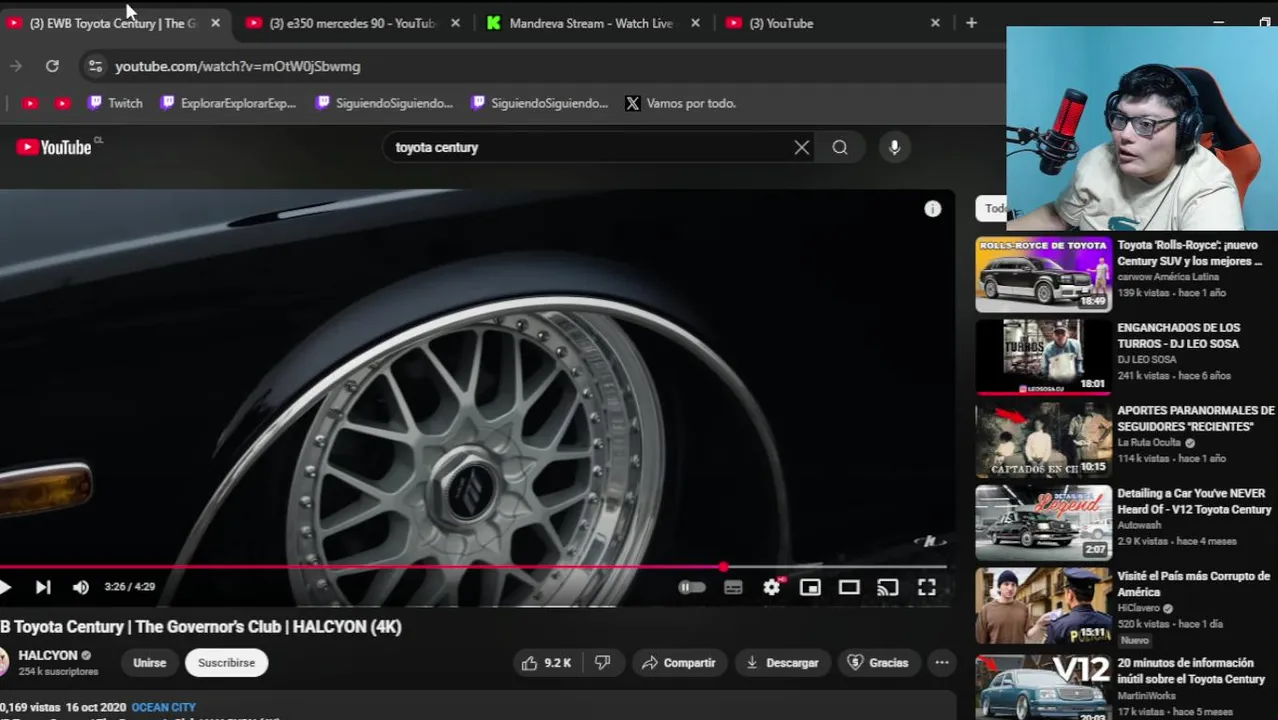Cast video to a TV
The width and height of the screenshot is (1278, 720).
point(888,587)
